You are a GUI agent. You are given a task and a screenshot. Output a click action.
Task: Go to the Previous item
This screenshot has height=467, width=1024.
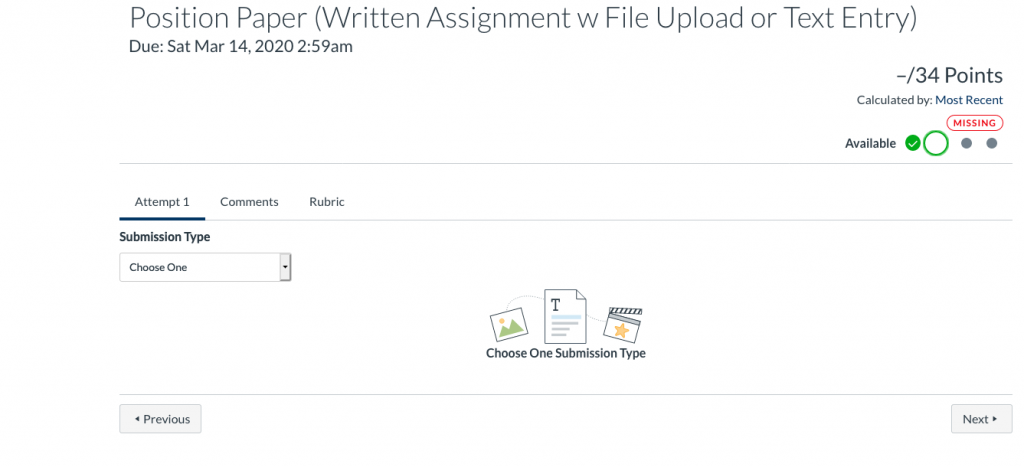point(161,419)
